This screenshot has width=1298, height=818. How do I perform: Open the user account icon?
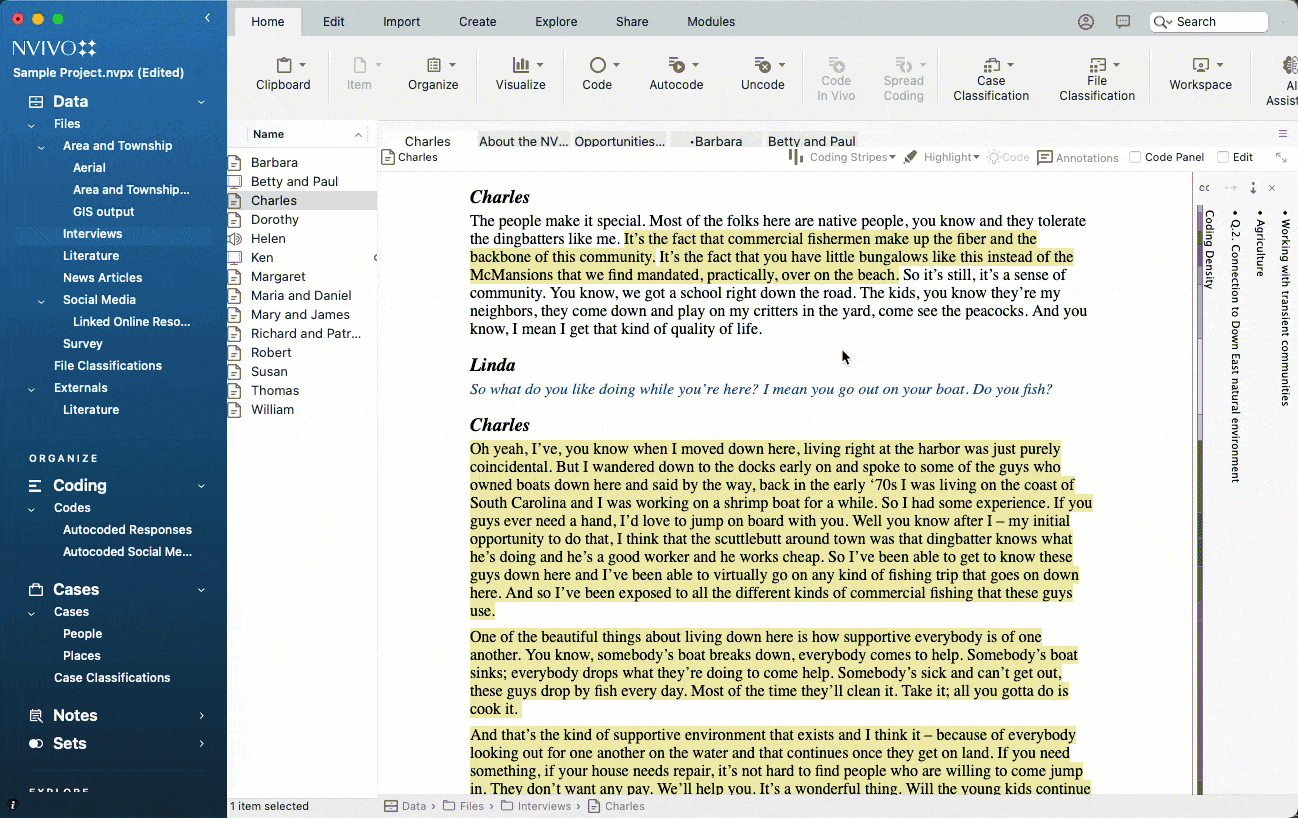tap(1086, 22)
